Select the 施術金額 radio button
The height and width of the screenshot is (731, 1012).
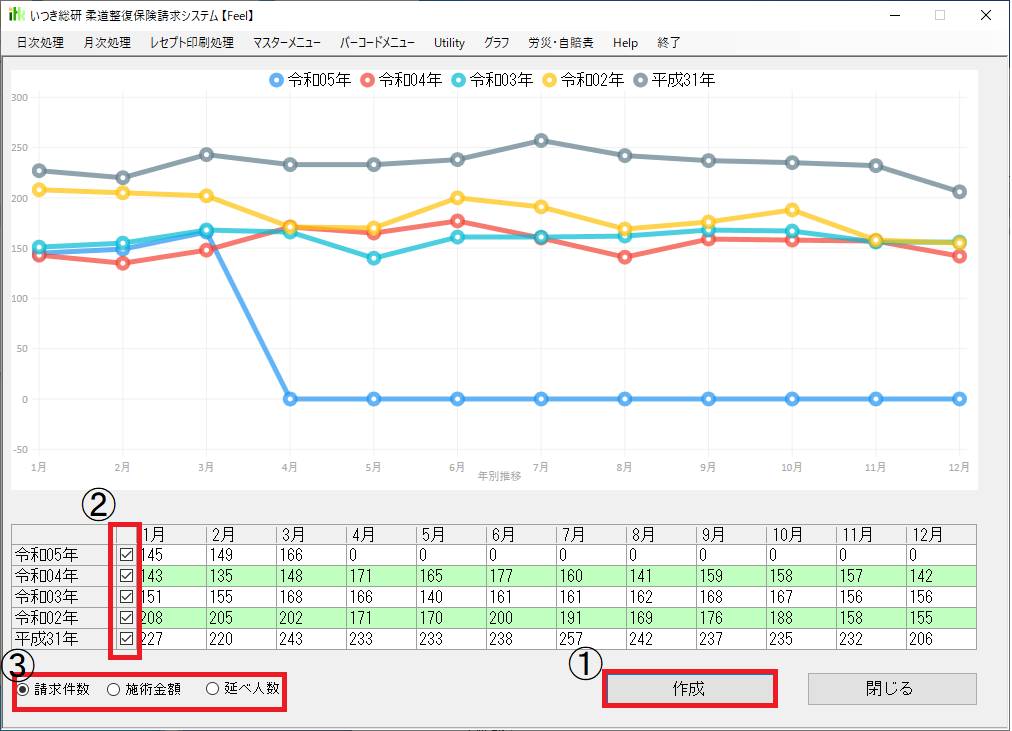[113, 689]
